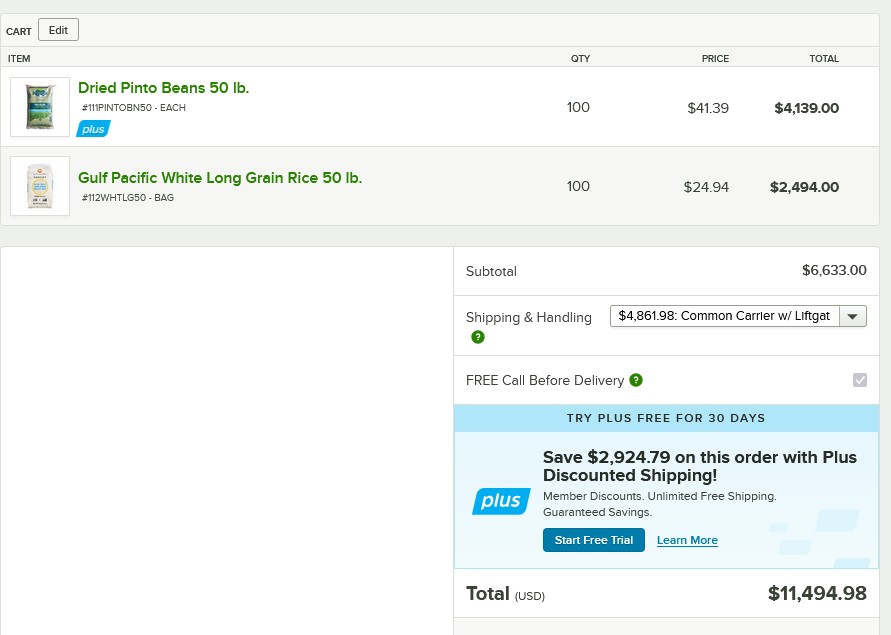Select the Pinto Beans total $4,139.00

[806, 108]
